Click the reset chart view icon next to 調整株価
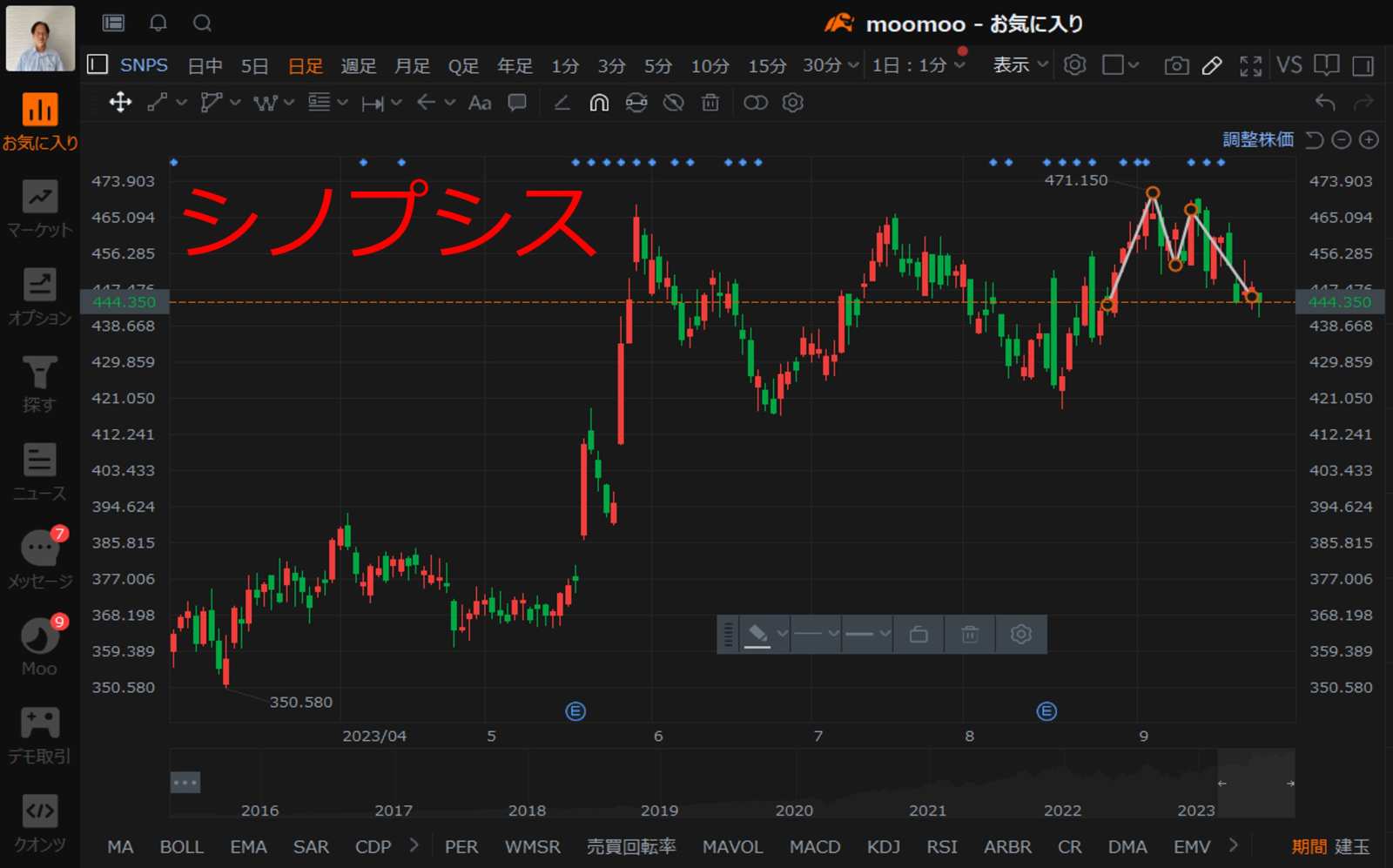This screenshot has width=1393, height=868. [x=1315, y=139]
